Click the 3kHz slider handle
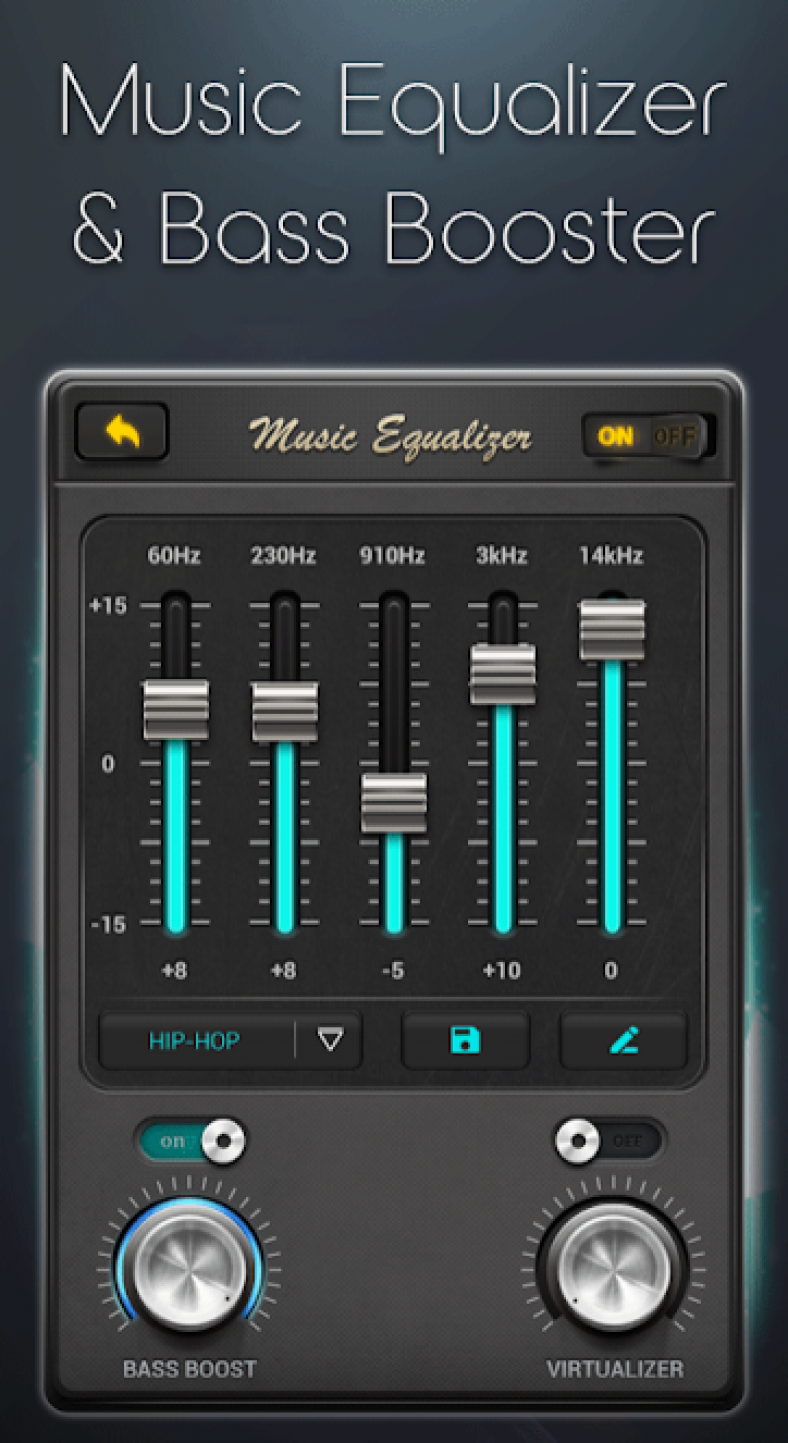The height and width of the screenshot is (1443, 788). pyautogui.click(x=503, y=674)
